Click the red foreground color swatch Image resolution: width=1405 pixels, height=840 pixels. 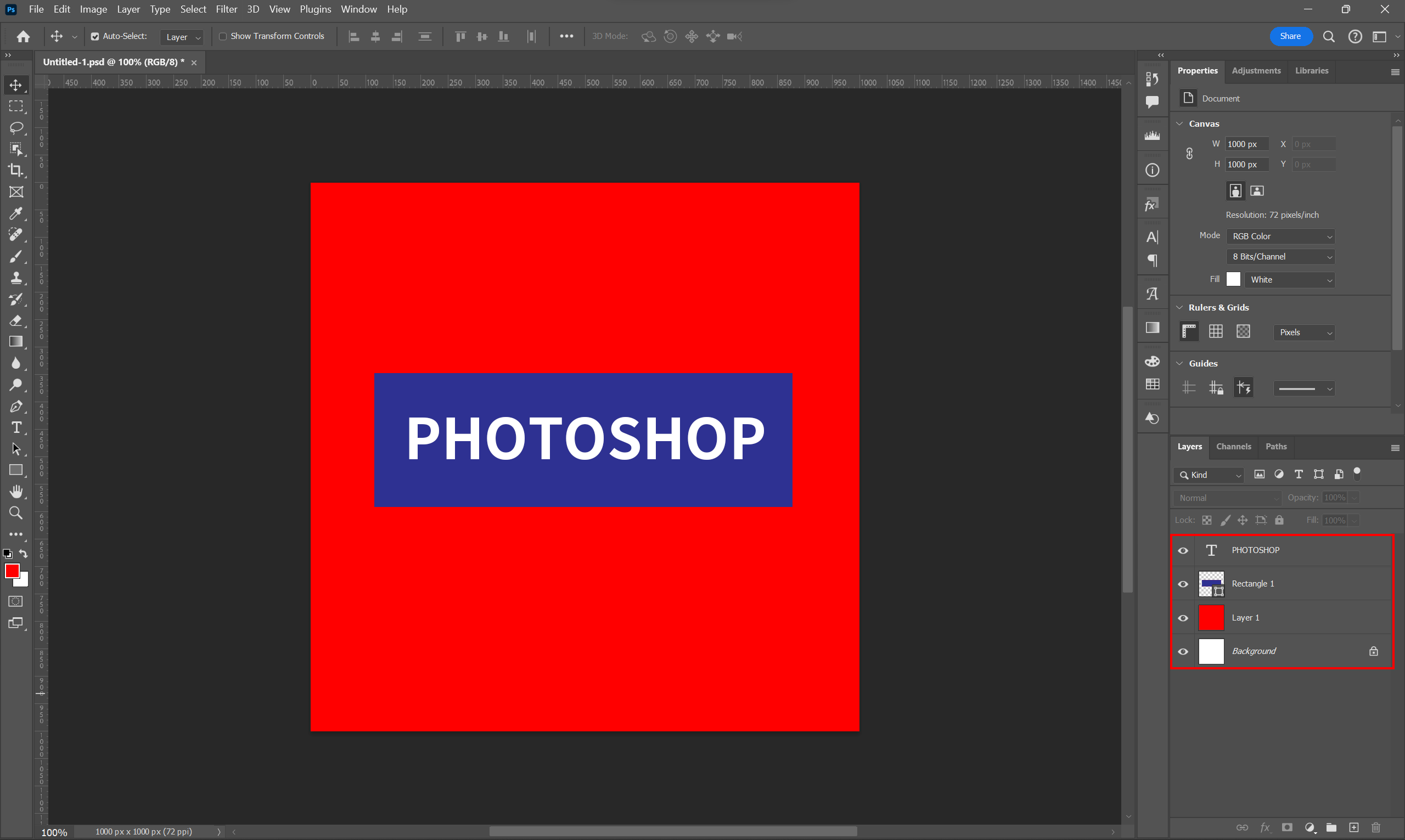(x=12, y=571)
